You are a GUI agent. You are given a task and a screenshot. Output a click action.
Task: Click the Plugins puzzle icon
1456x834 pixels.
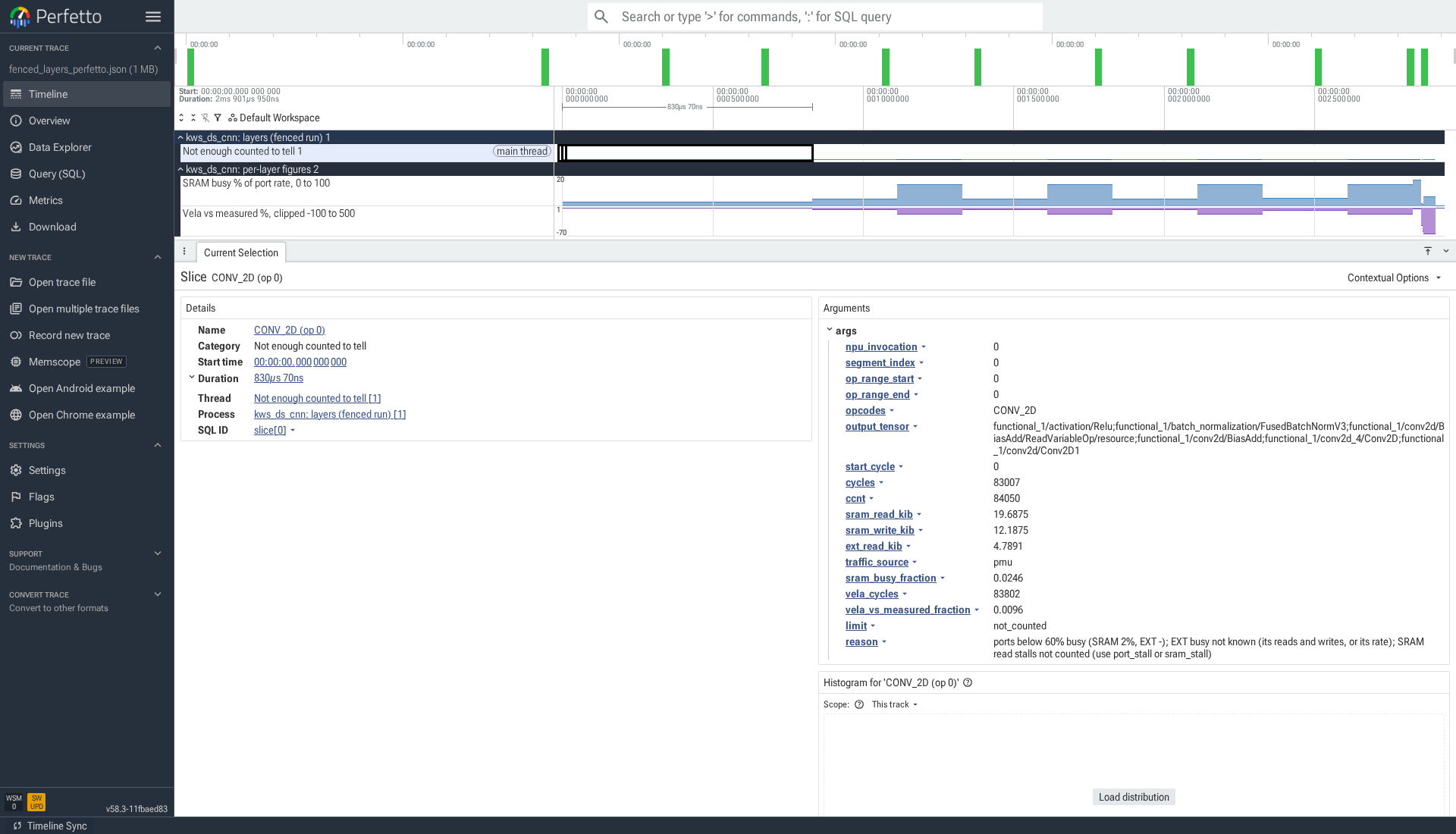pos(16,523)
